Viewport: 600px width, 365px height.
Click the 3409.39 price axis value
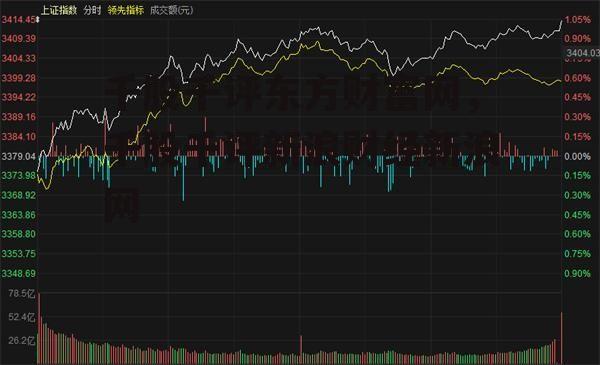coord(18,39)
